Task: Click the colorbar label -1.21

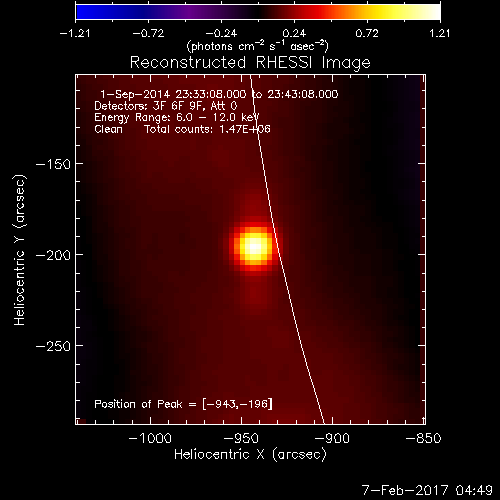Action: (x=75, y=33)
